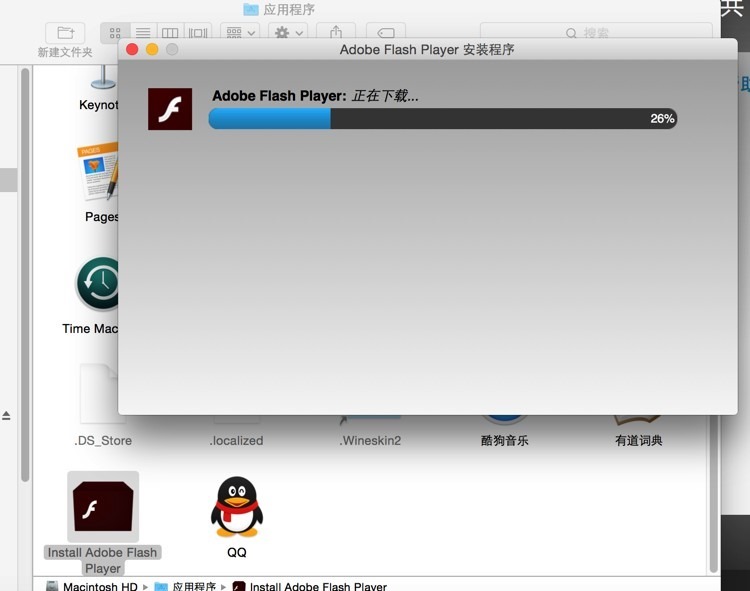Screen dimensions: 750x591
Task: Click the Finder search field
Action: pyautogui.click(x=596, y=33)
